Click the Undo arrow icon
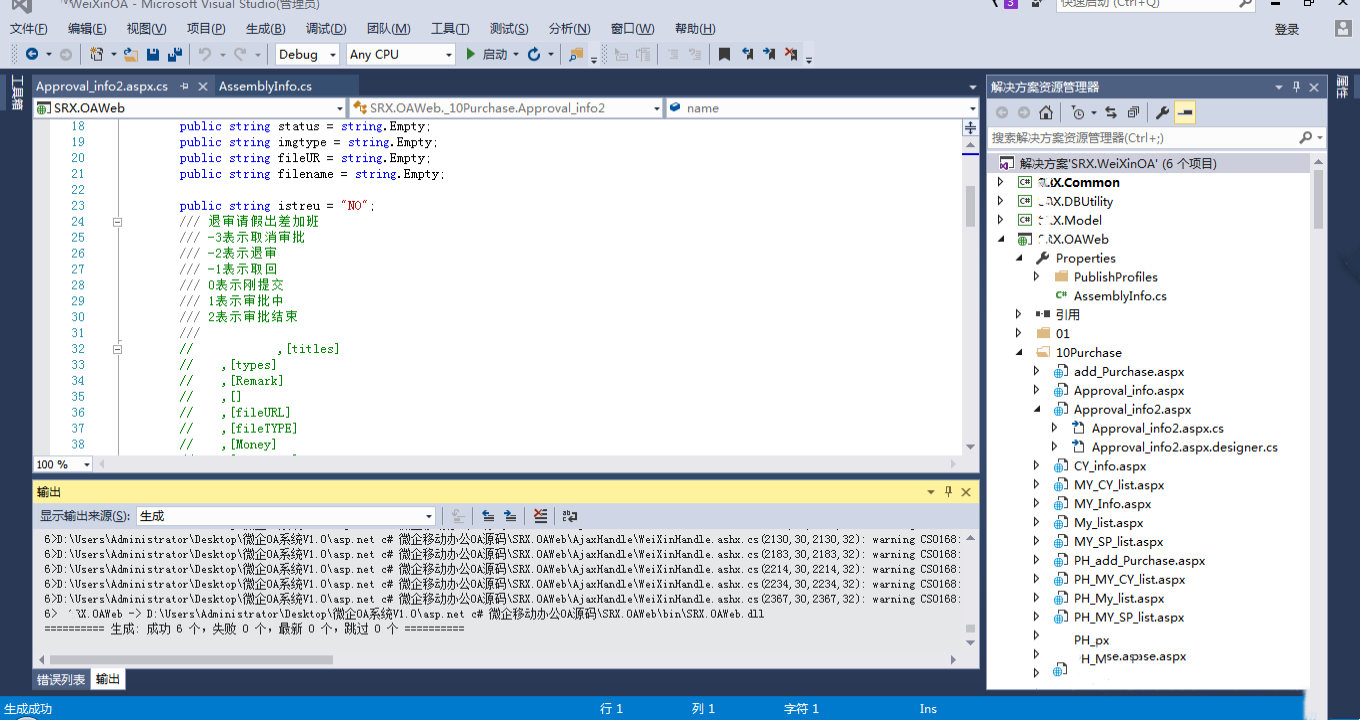The height and width of the screenshot is (720, 1360). tap(204, 54)
